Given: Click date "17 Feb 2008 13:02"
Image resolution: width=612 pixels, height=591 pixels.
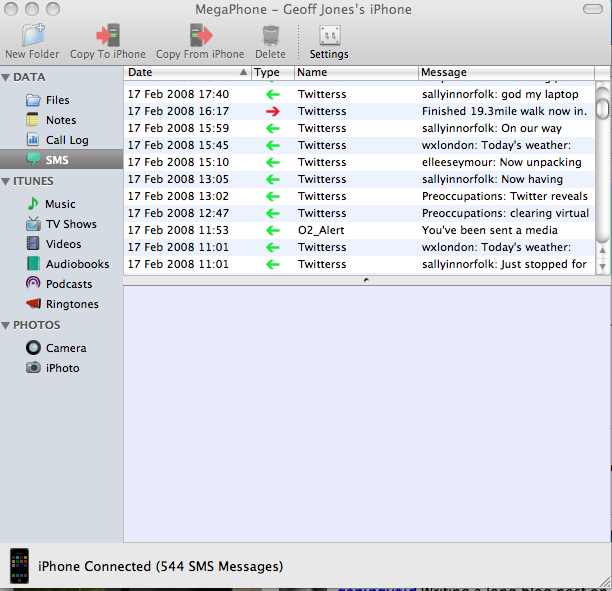Looking at the screenshot, I should pos(178,196).
